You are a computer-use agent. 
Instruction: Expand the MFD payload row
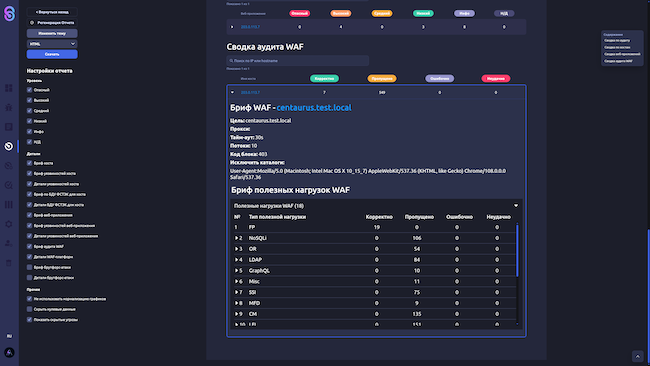click(236, 303)
